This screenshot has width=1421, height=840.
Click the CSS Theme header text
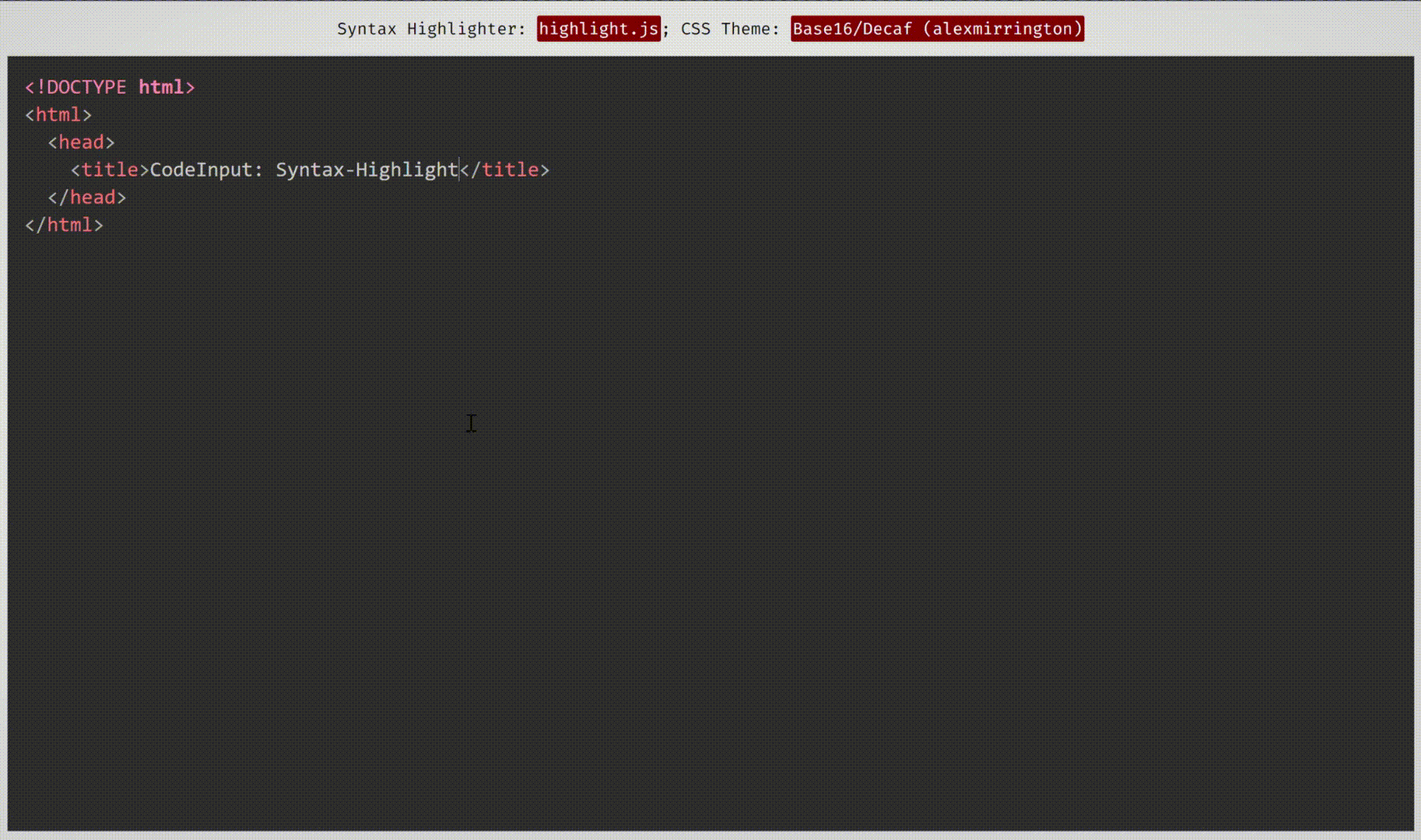(x=728, y=29)
